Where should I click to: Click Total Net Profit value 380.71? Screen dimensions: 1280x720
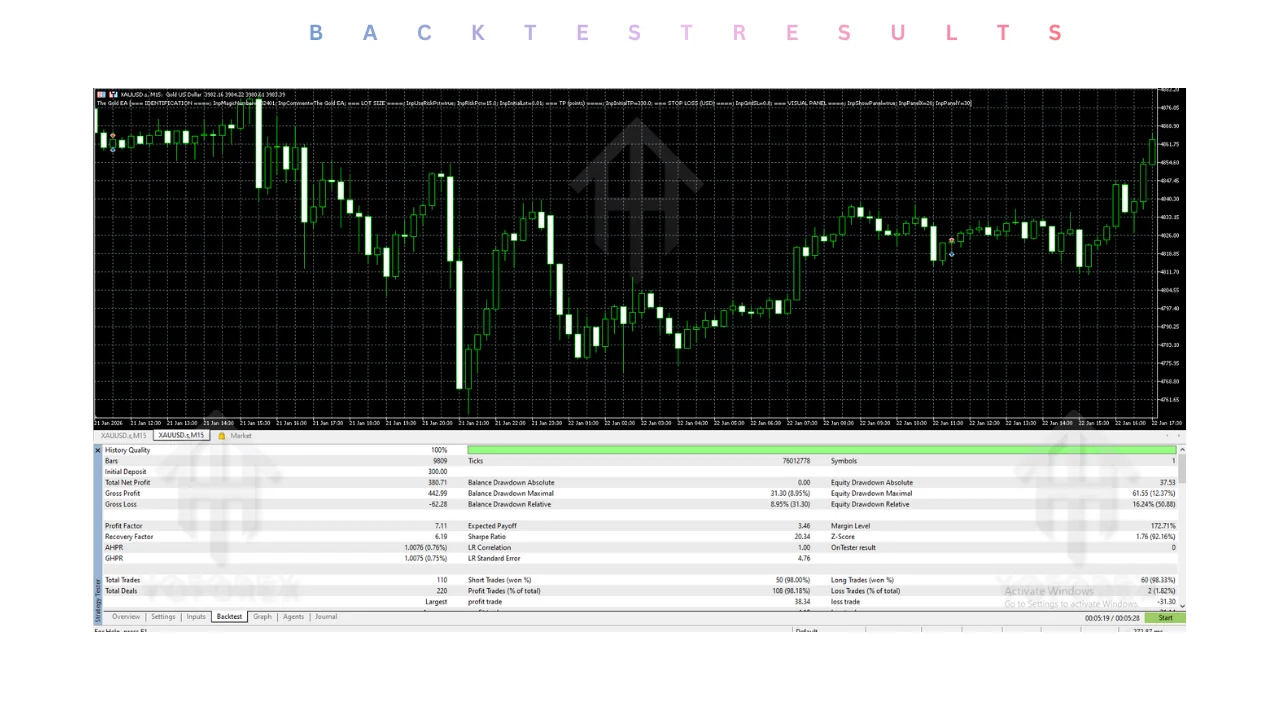point(438,483)
